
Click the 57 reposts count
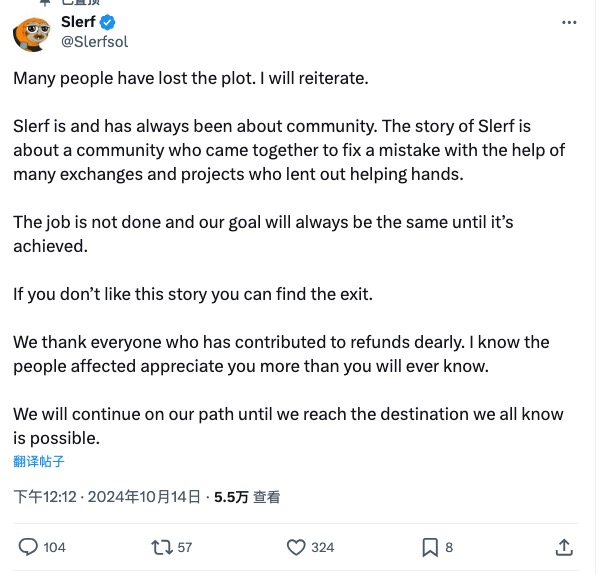184,547
